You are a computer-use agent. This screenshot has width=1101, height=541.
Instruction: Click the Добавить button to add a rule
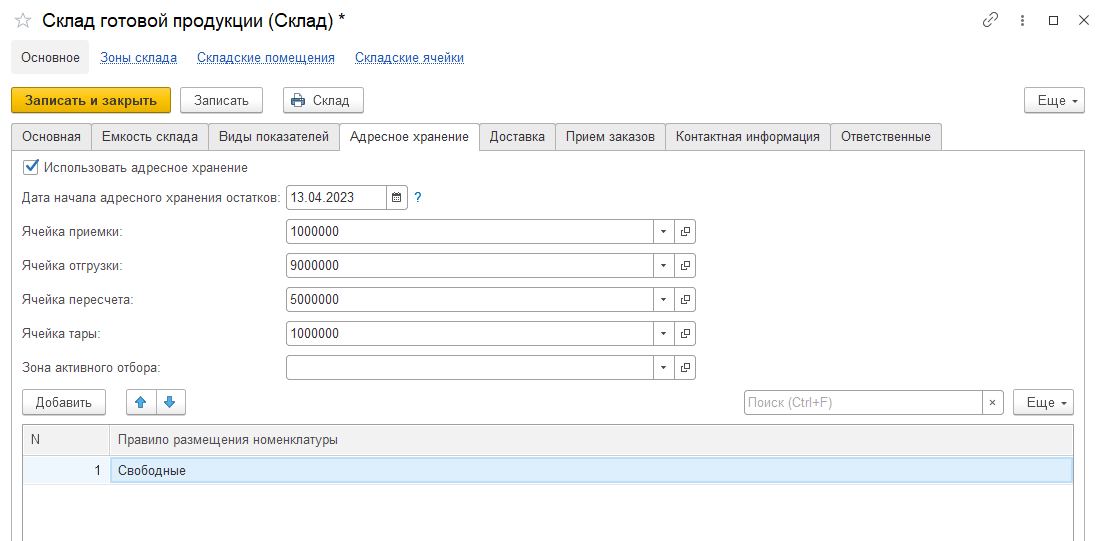pyautogui.click(x=64, y=402)
